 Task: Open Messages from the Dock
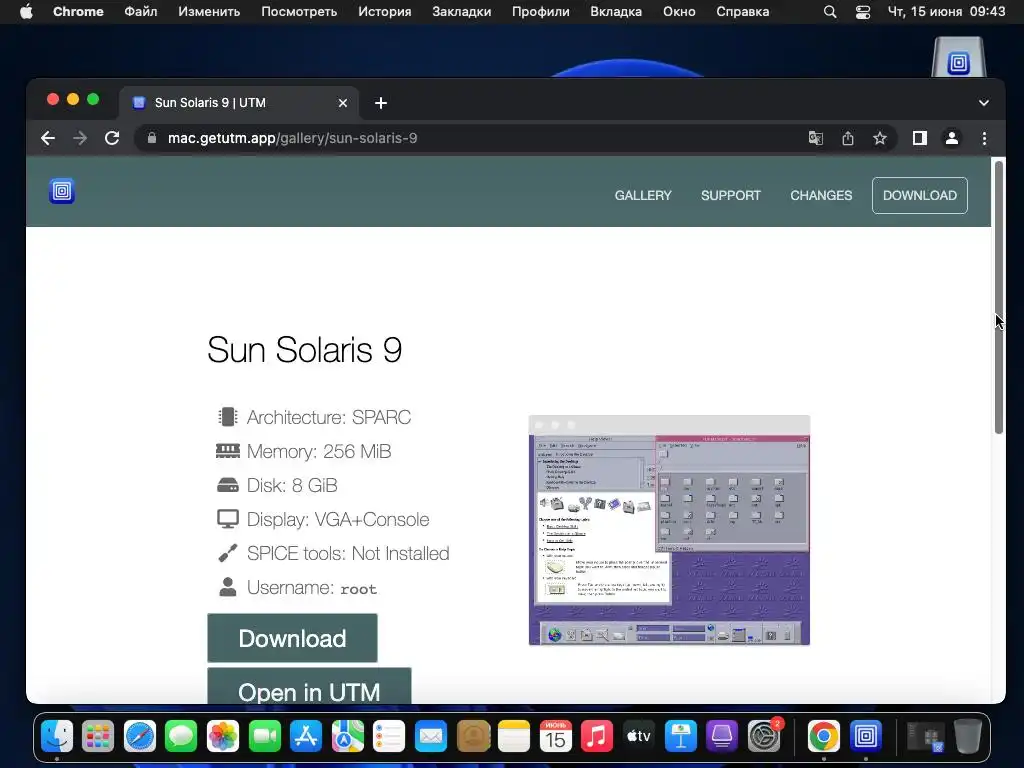tap(181, 737)
